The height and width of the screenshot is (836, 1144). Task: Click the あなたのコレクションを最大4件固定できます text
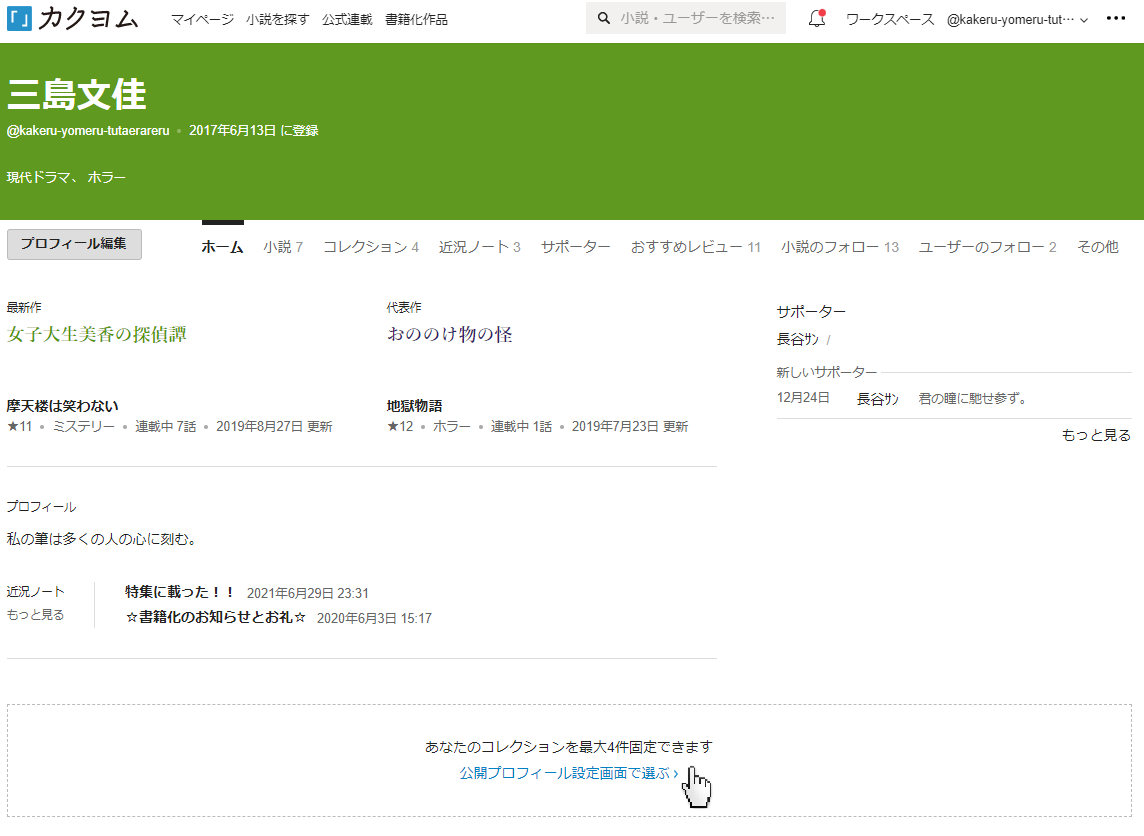point(569,746)
